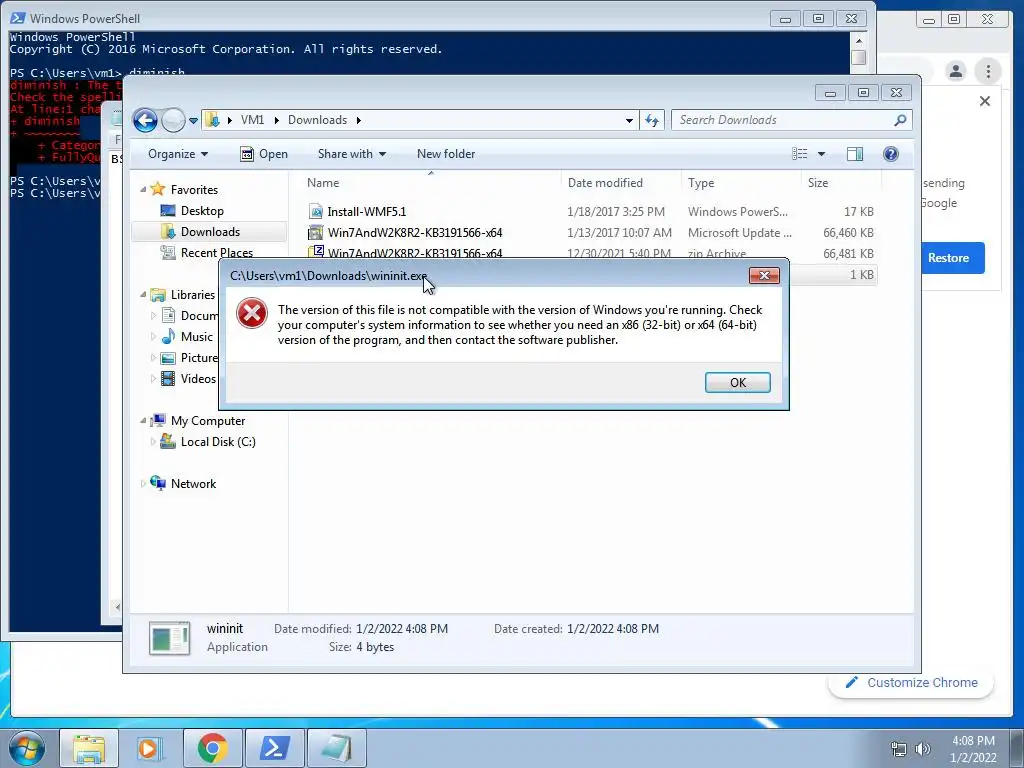Open the Music library
The width and height of the screenshot is (1024, 768).
(x=197, y=336)
